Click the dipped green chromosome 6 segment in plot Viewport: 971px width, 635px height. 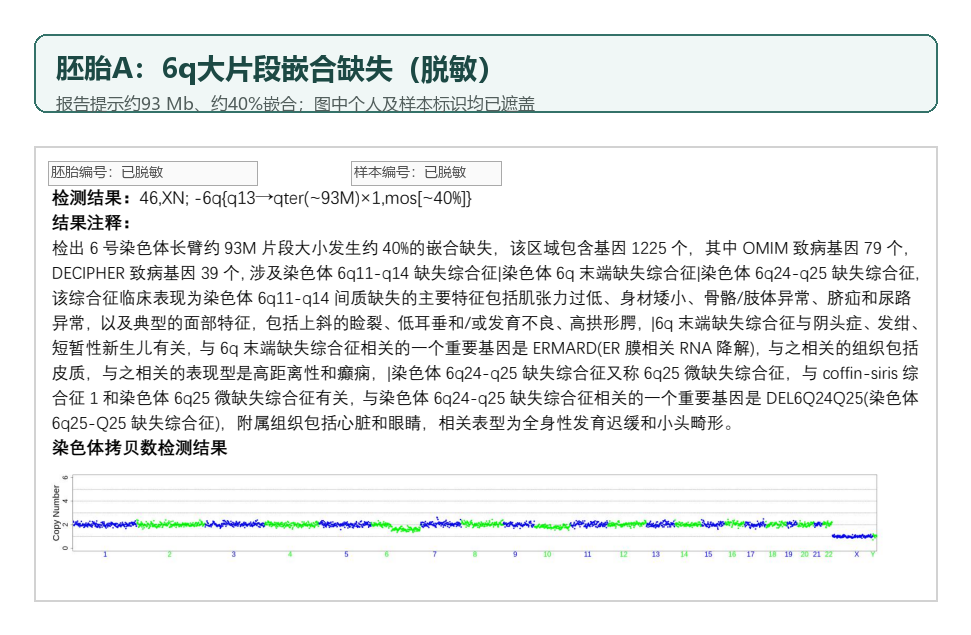(406, 530)
